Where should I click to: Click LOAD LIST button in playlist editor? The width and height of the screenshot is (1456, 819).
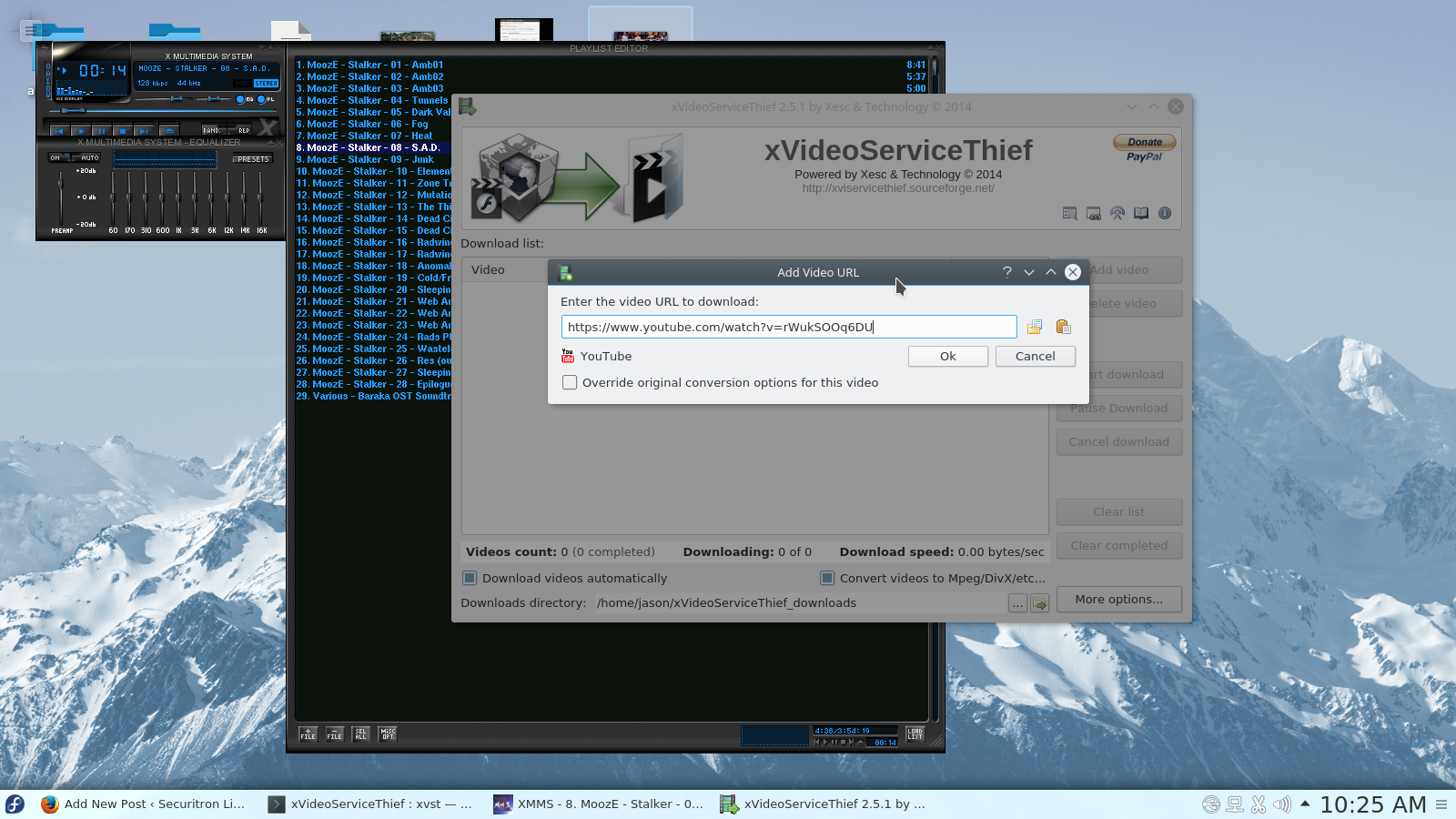click(x=915, y=733)
